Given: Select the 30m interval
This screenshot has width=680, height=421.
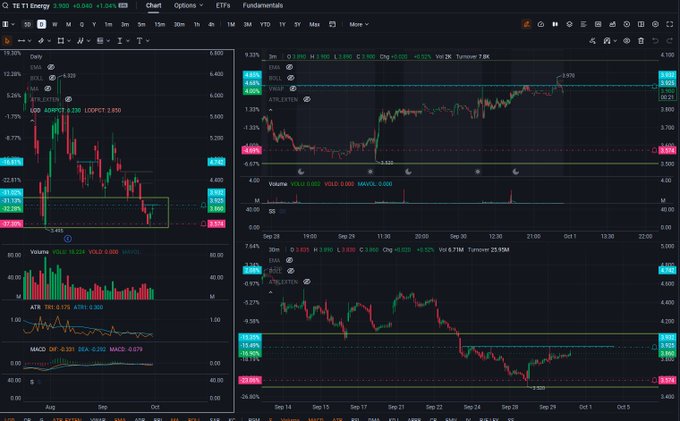Looking at the screenshot, I should (x=179, y=25).
